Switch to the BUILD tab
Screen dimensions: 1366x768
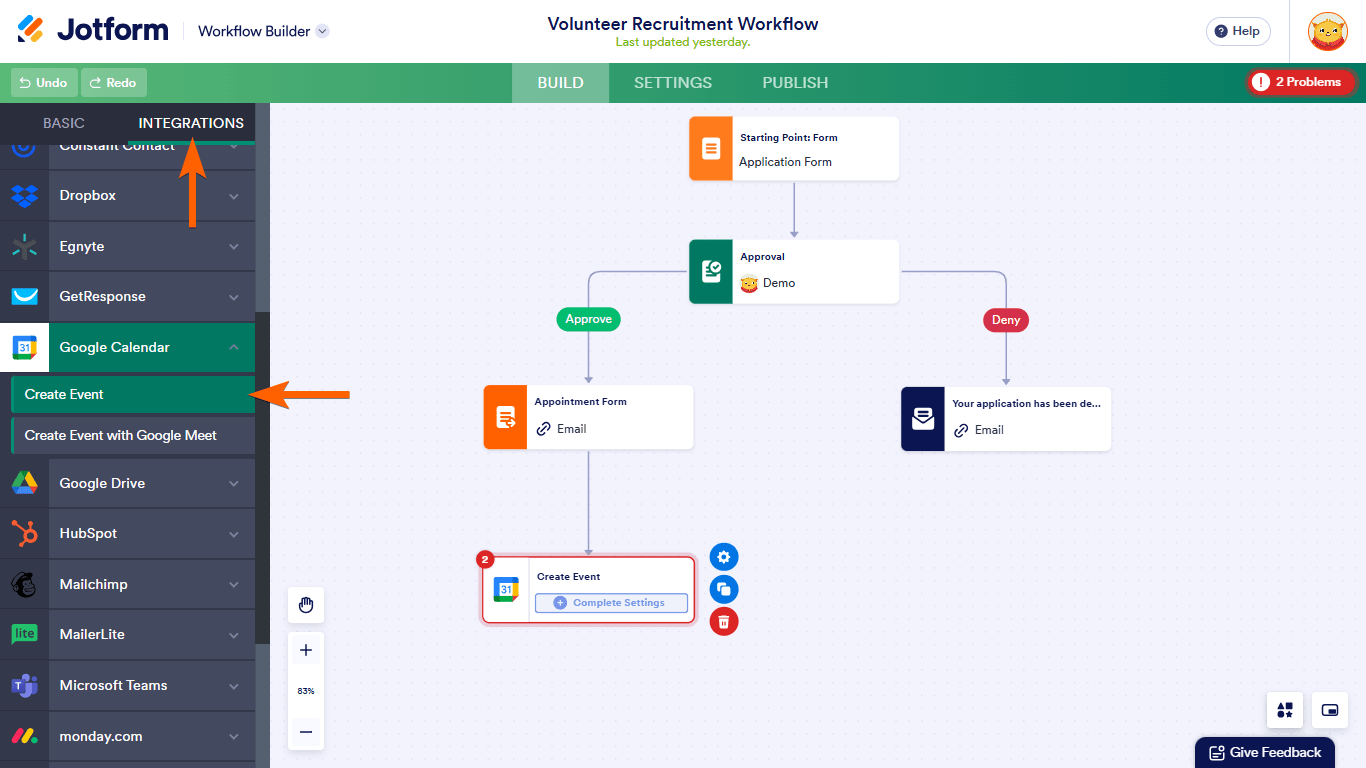coord(560,83)
